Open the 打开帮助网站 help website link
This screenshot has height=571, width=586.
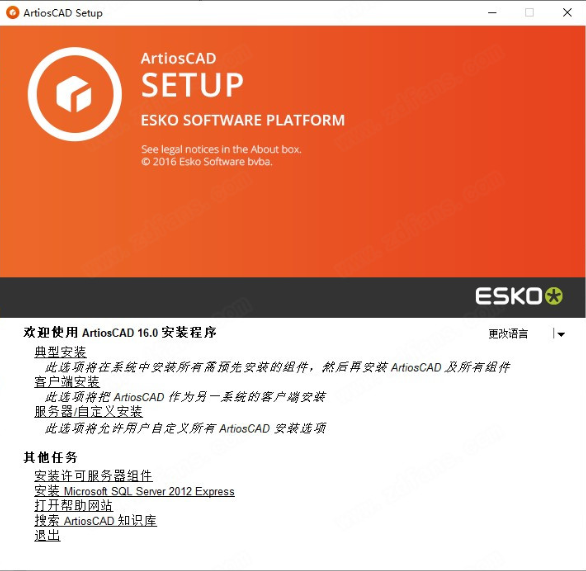(74, 505)
